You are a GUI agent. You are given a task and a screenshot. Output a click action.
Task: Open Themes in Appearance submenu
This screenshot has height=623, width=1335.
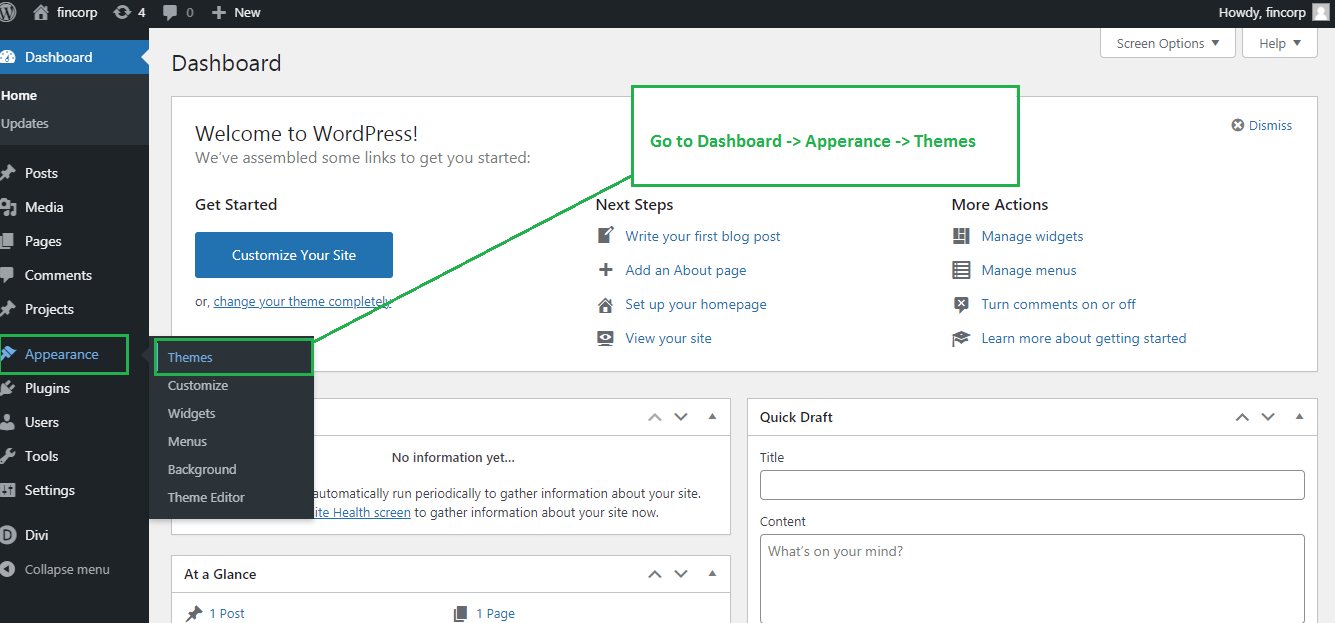(190, 357)
